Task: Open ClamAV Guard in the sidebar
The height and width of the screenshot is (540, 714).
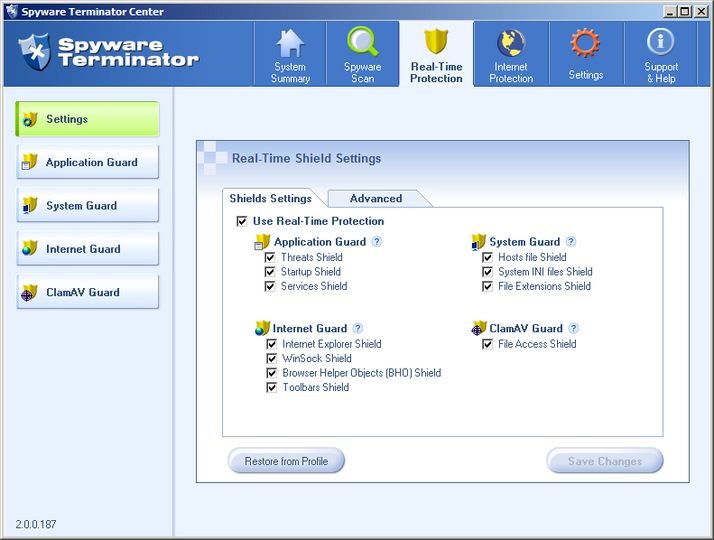Action: point(87,292)
